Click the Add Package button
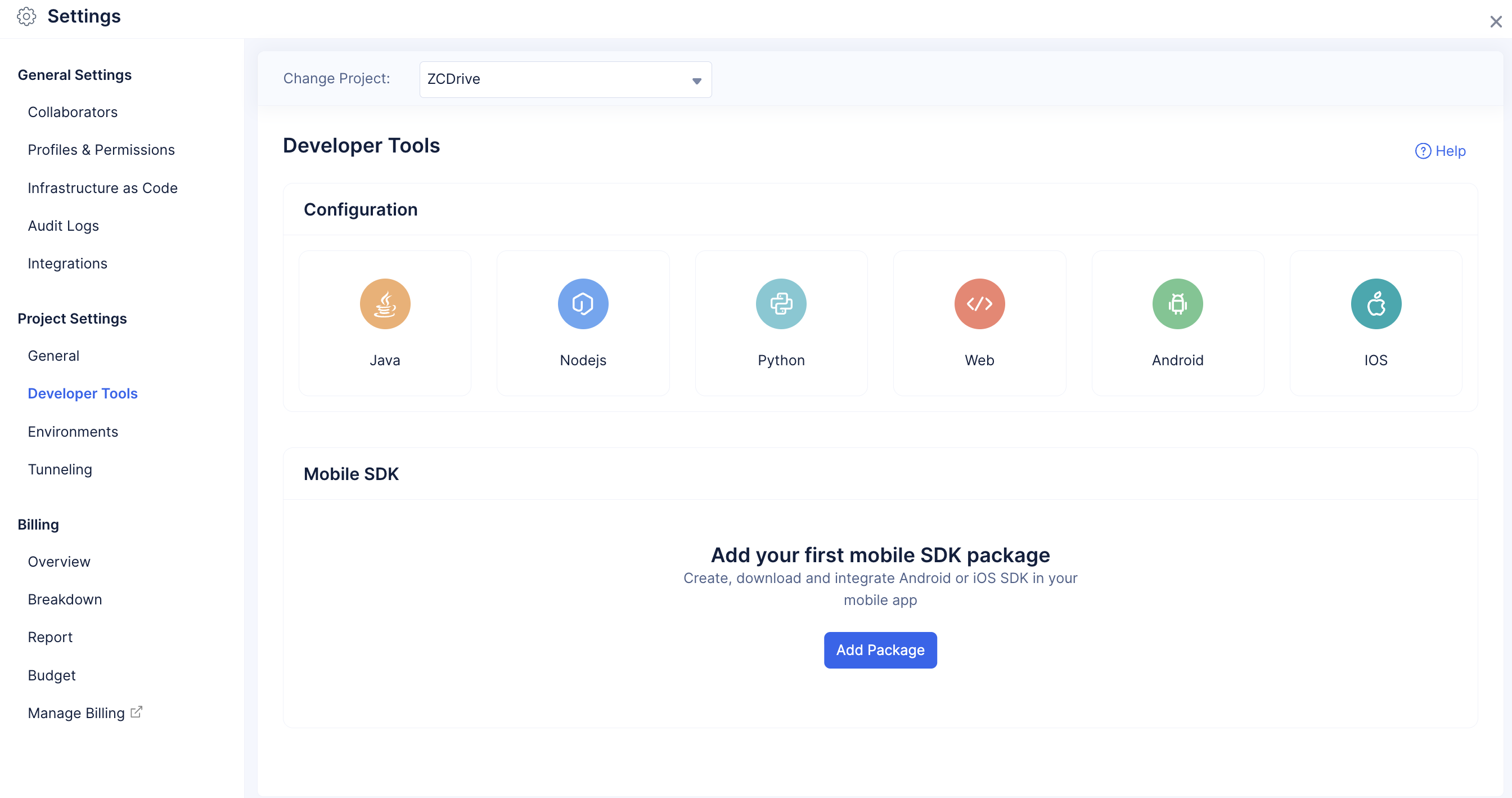1512x798 pixels. (x=880, y=650)
